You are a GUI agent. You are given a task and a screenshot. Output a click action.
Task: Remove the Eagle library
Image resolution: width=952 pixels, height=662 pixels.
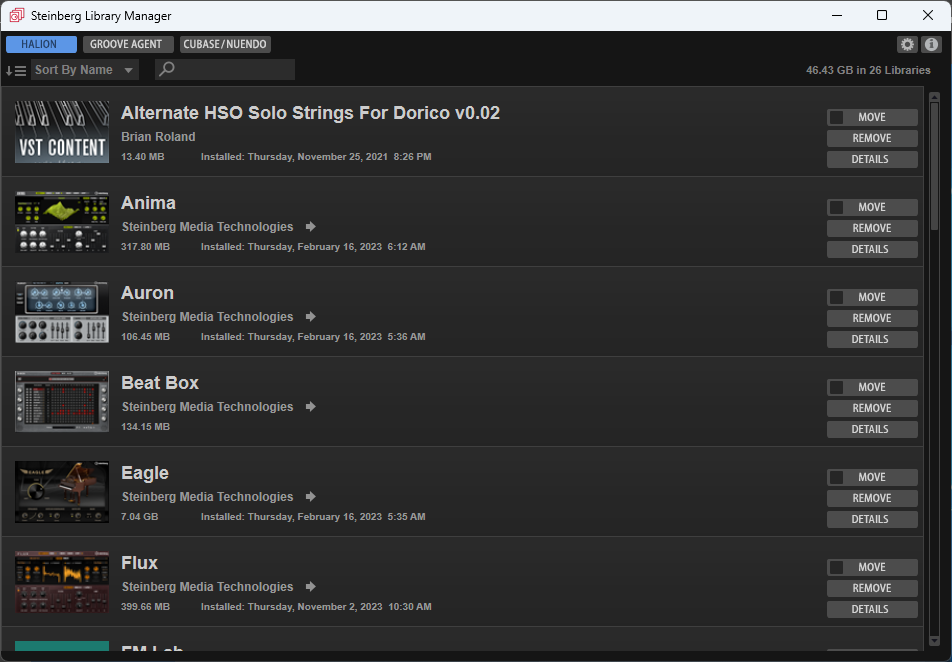[872, 497]
